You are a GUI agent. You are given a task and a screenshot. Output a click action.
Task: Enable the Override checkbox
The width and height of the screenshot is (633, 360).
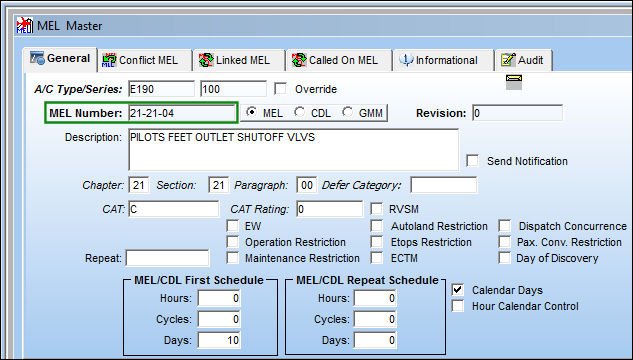(280, 89)
